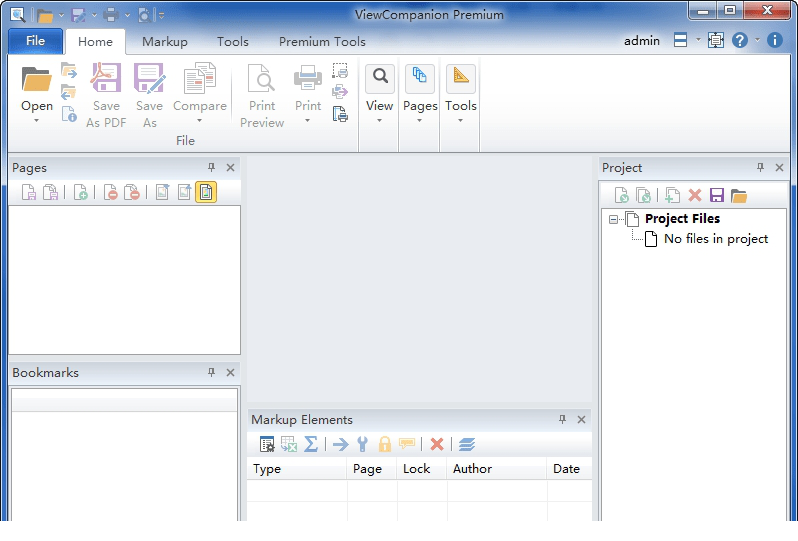Click the red delete X in Markup Elements
Image resolution: width=798 pixels, height=541 pixels.
(x=437, y=444)
